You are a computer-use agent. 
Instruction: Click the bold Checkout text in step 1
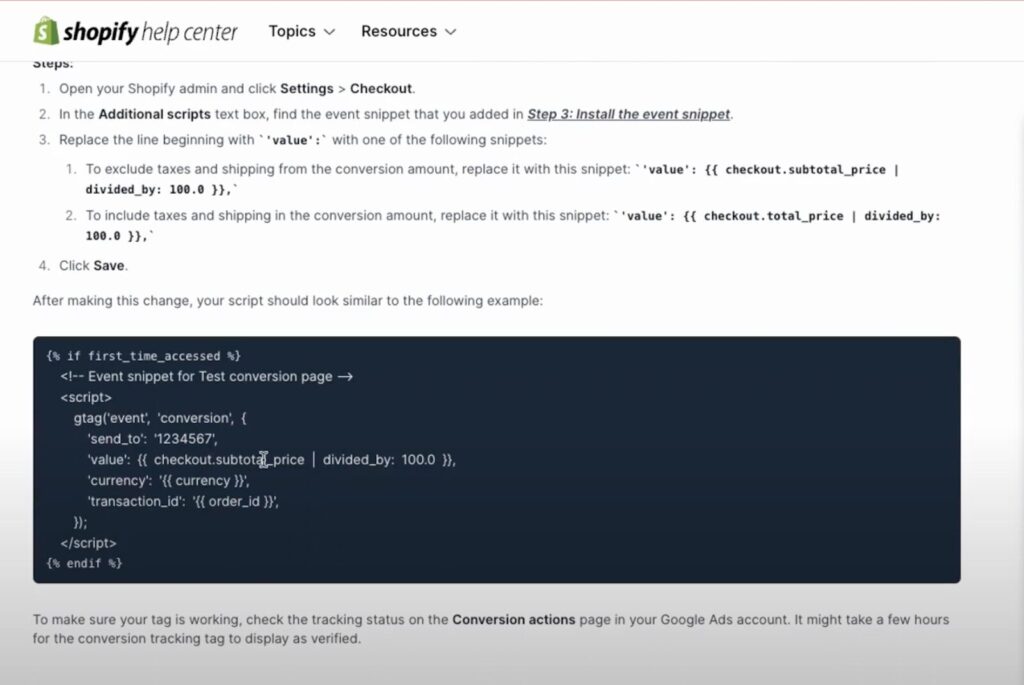pos(381,89)
